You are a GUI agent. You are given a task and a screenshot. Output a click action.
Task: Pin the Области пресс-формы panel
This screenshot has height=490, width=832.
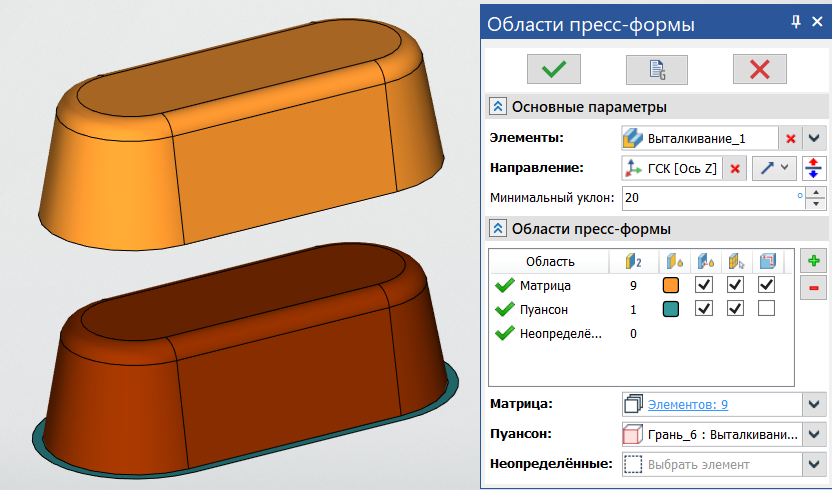point(796,22)
